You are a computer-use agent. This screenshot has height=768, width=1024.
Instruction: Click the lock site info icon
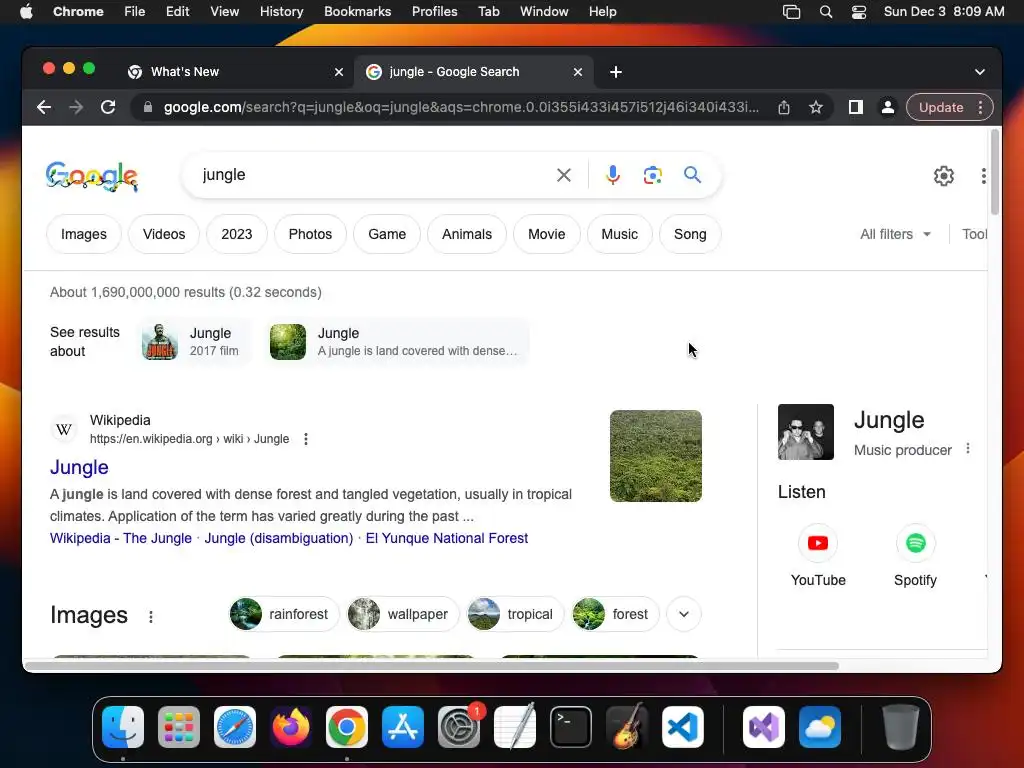(x=148, y=107)
